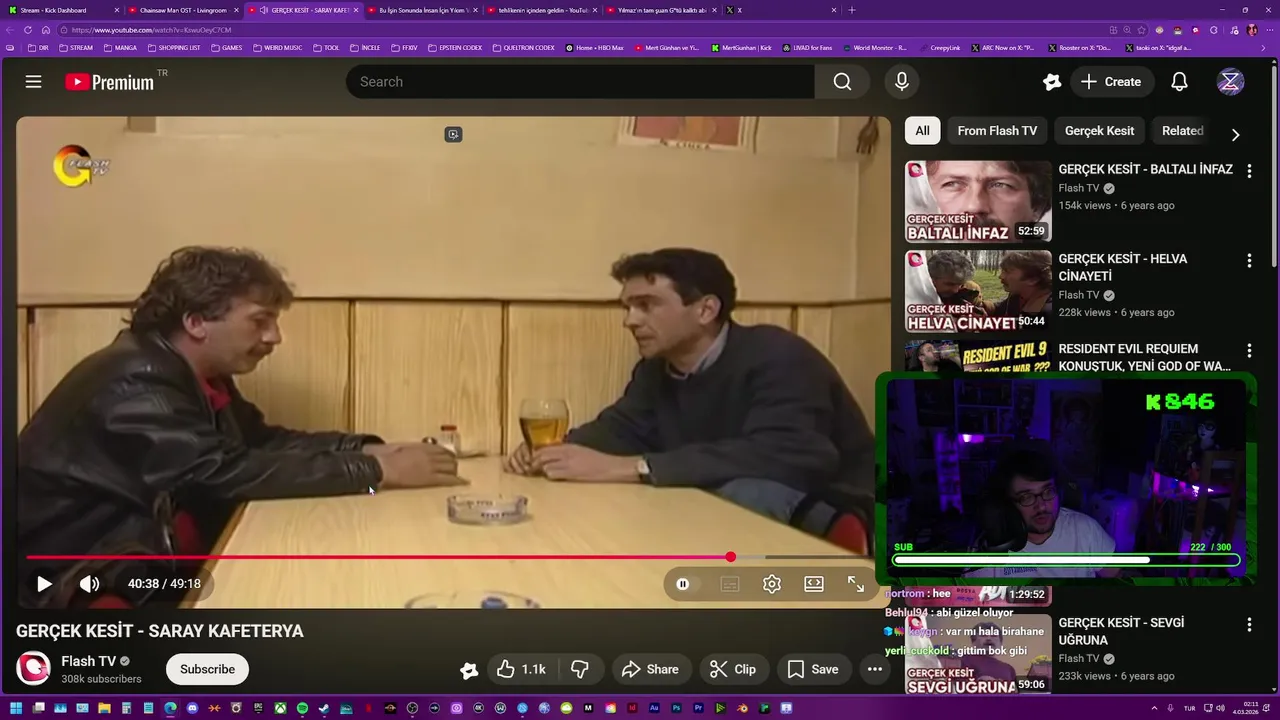Open MertGunhan | Kick bookmark
The height and width of the screenshot is (720, 1280).
741,48
